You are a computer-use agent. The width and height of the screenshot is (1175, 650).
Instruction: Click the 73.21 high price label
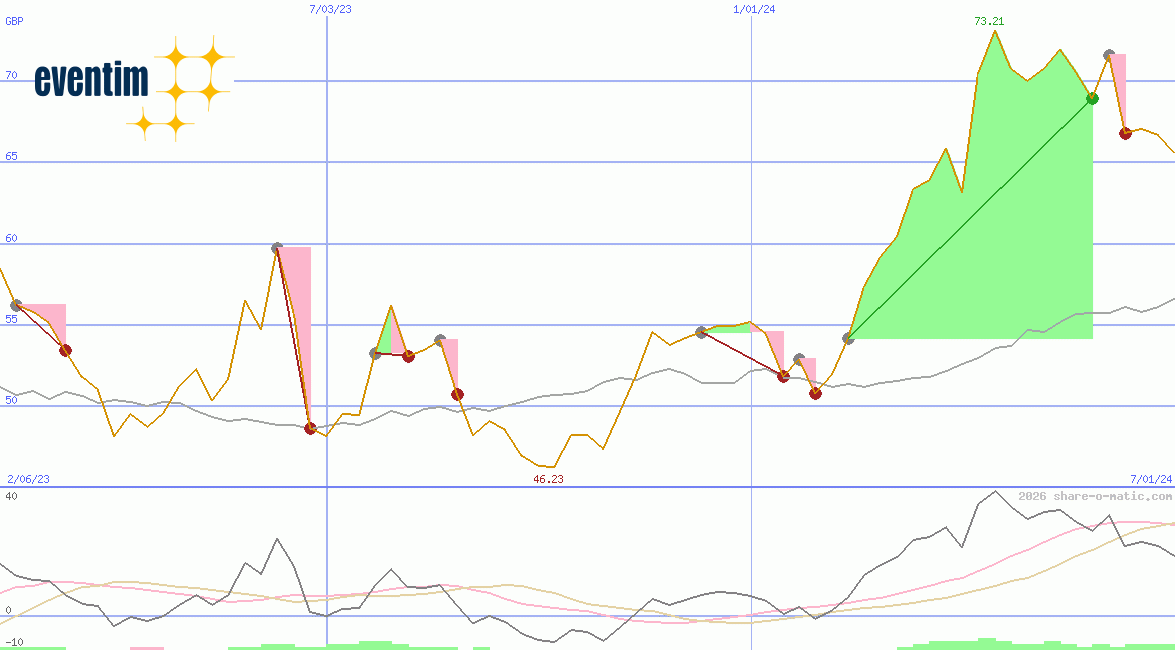pos(989,21)
